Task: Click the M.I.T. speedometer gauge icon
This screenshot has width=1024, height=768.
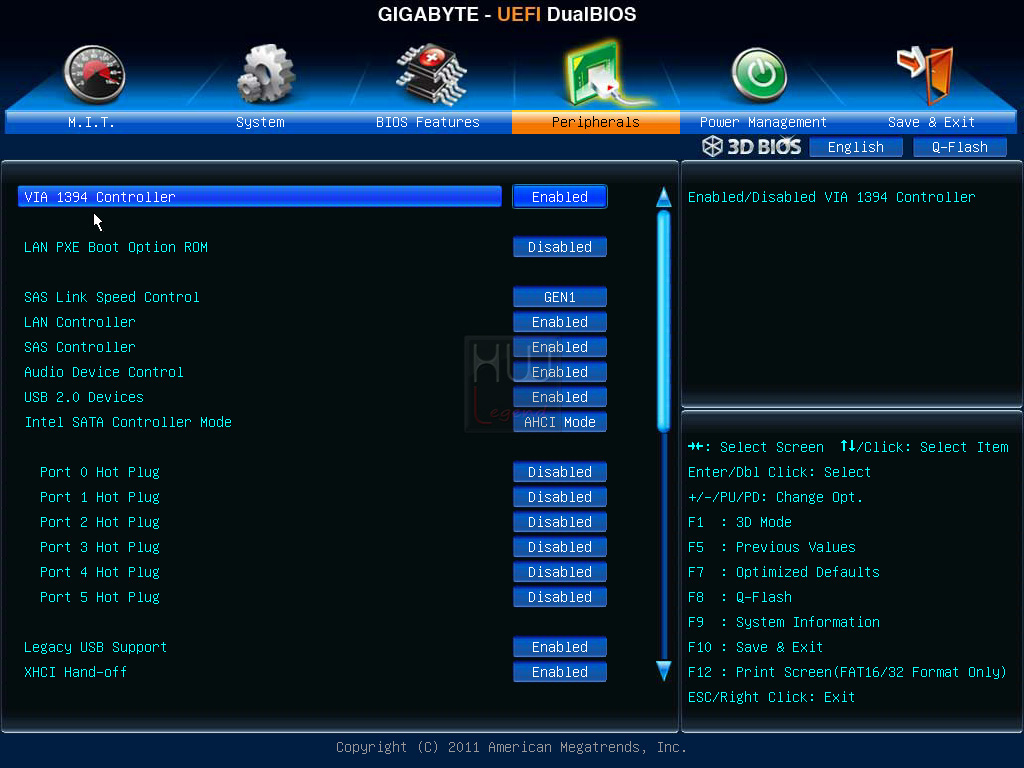Action: (95, 74)
